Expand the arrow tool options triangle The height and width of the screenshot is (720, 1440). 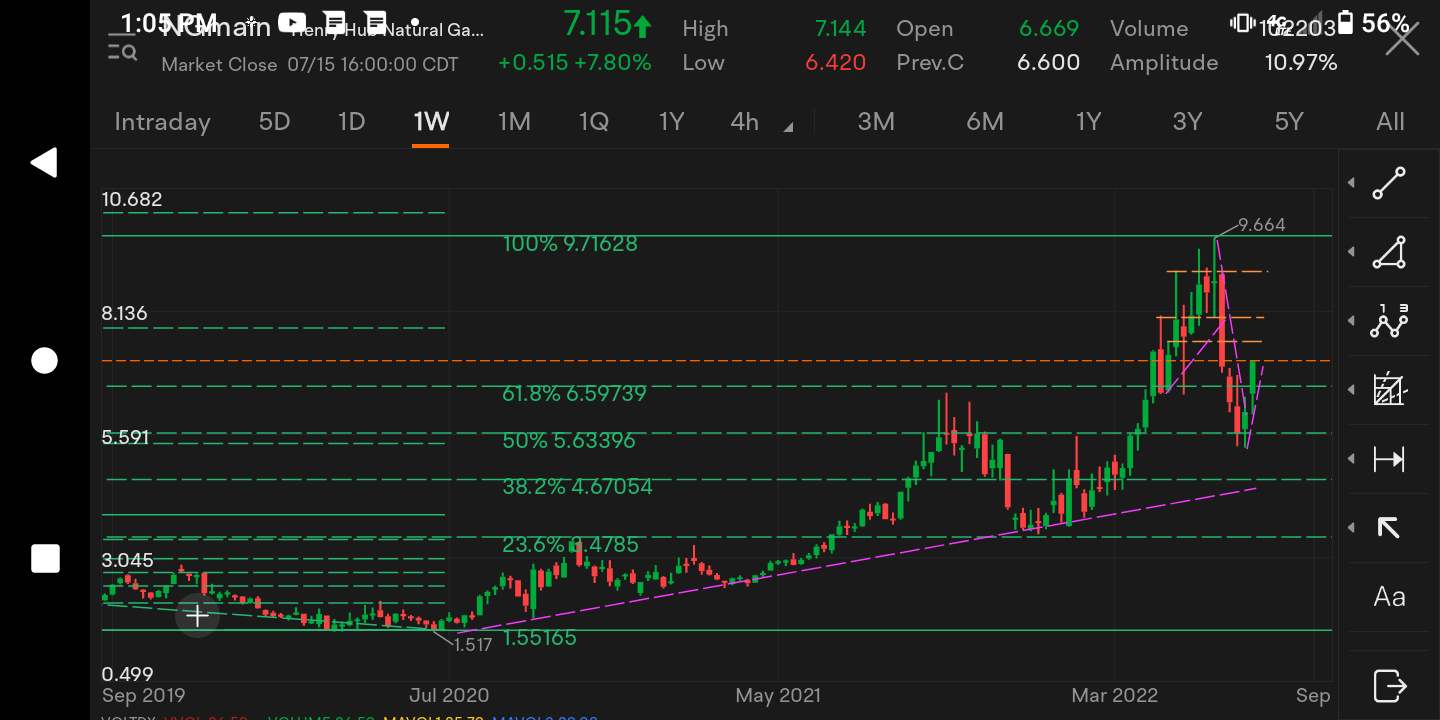coord(1352,528)
